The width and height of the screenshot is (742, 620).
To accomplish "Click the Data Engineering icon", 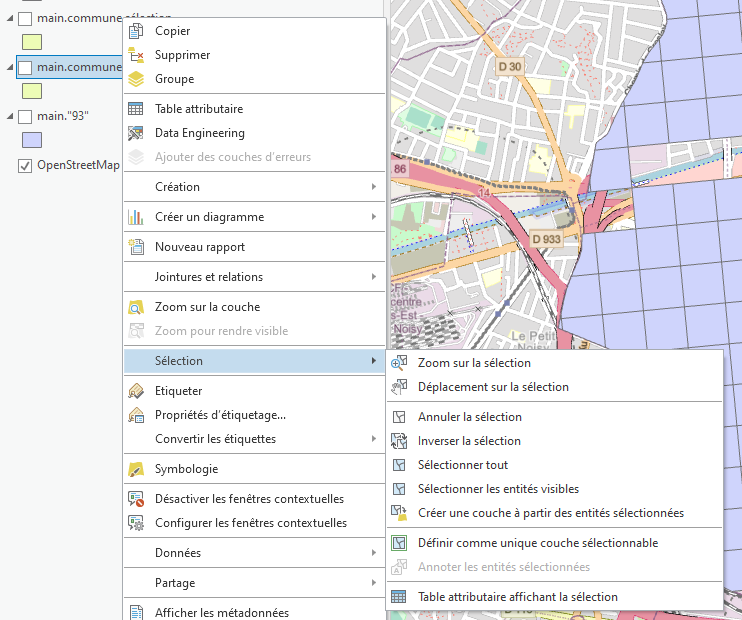I will 136,133.
